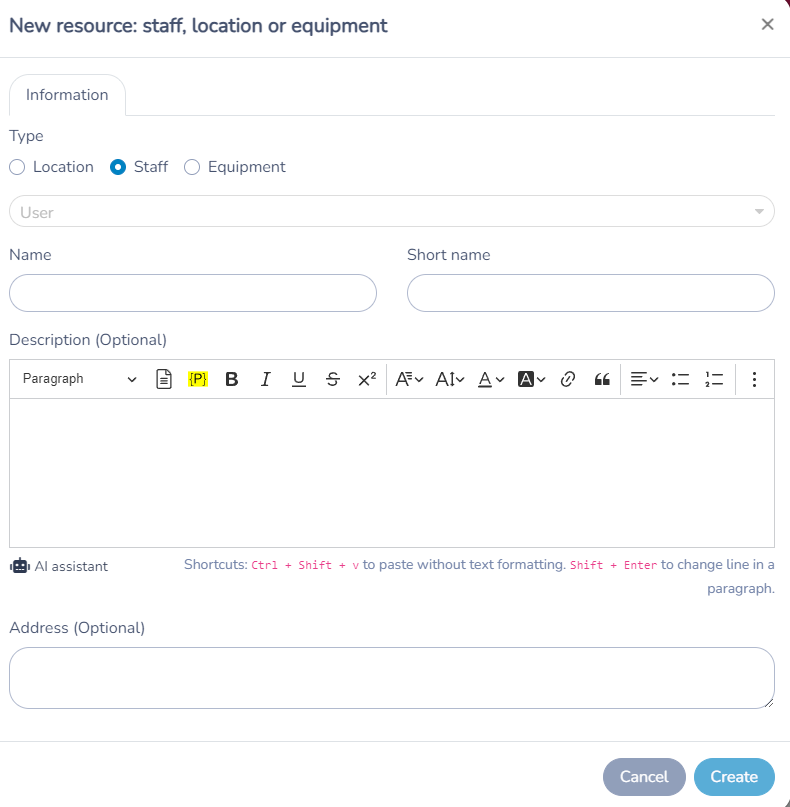Click into the Name input field
790x807 pixels.
[193, 293]
